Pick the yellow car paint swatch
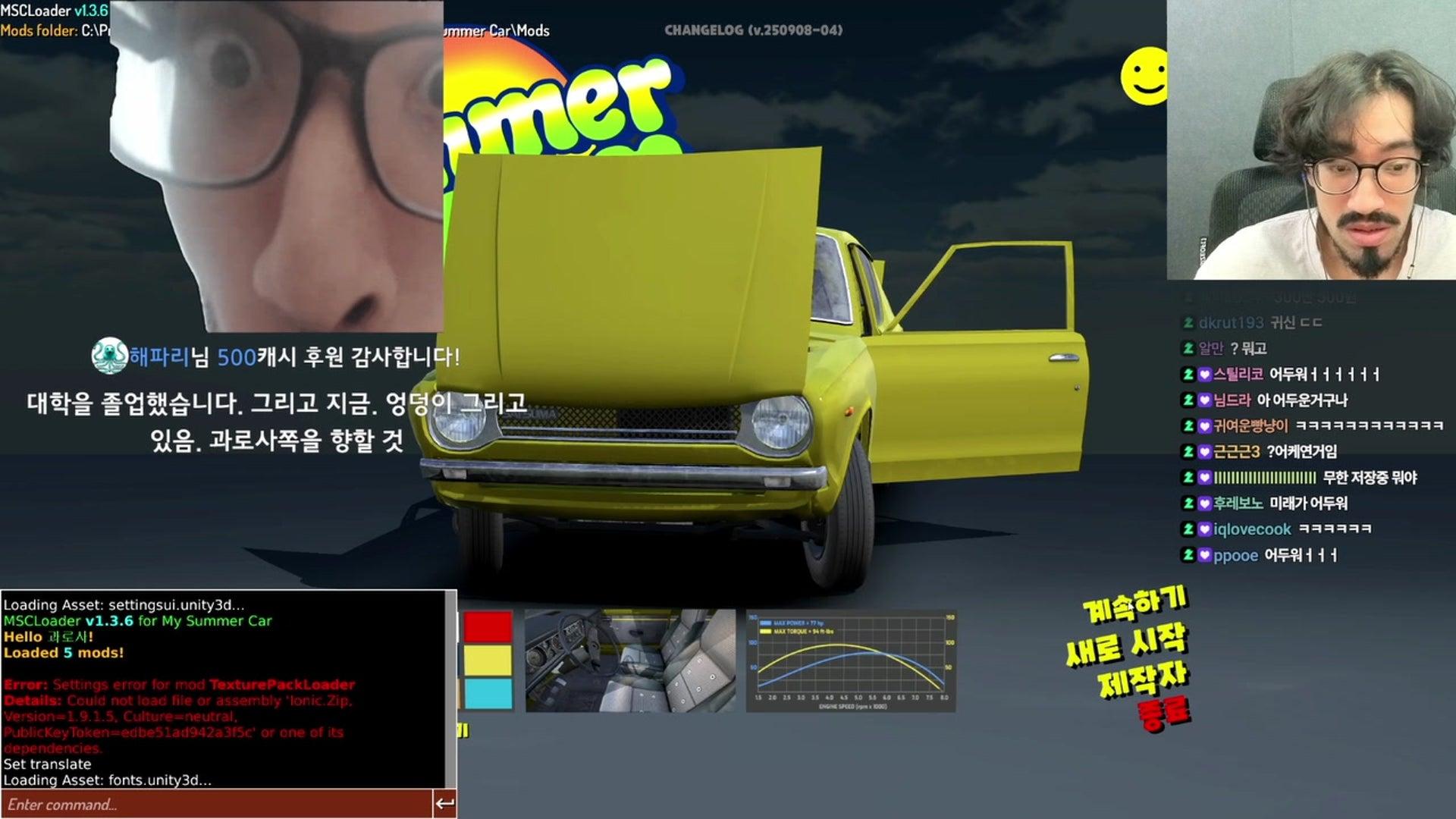Image resolution: width=1456 pixels, height=819 pixels. [x=488, y=661]
